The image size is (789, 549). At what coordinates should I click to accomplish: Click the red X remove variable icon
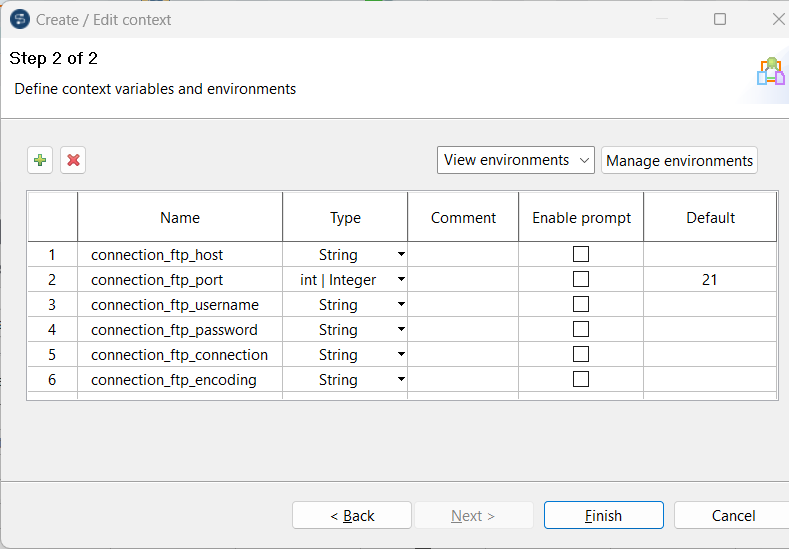73,160
